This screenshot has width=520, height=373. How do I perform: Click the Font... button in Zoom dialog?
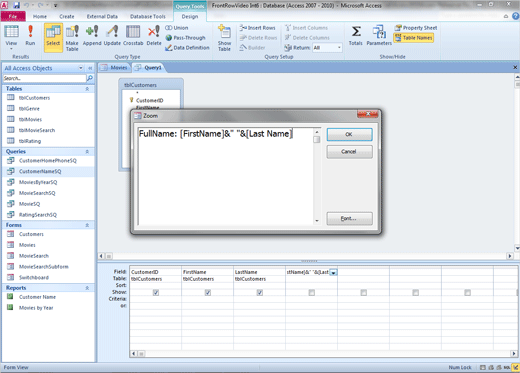click(x=349, y=219)
